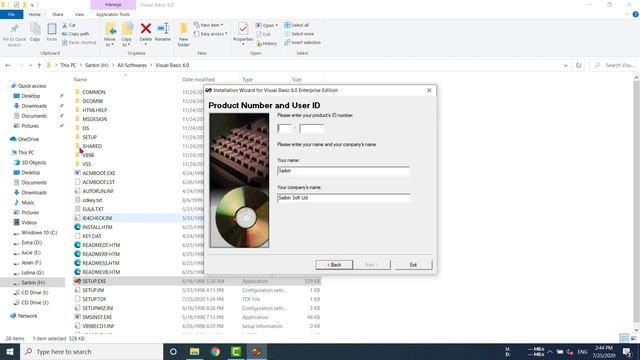Image resolution: width=640 pixels, height=360 pixels.
Task: Select Music in navigation pane
Action: [x=28, y=202]
